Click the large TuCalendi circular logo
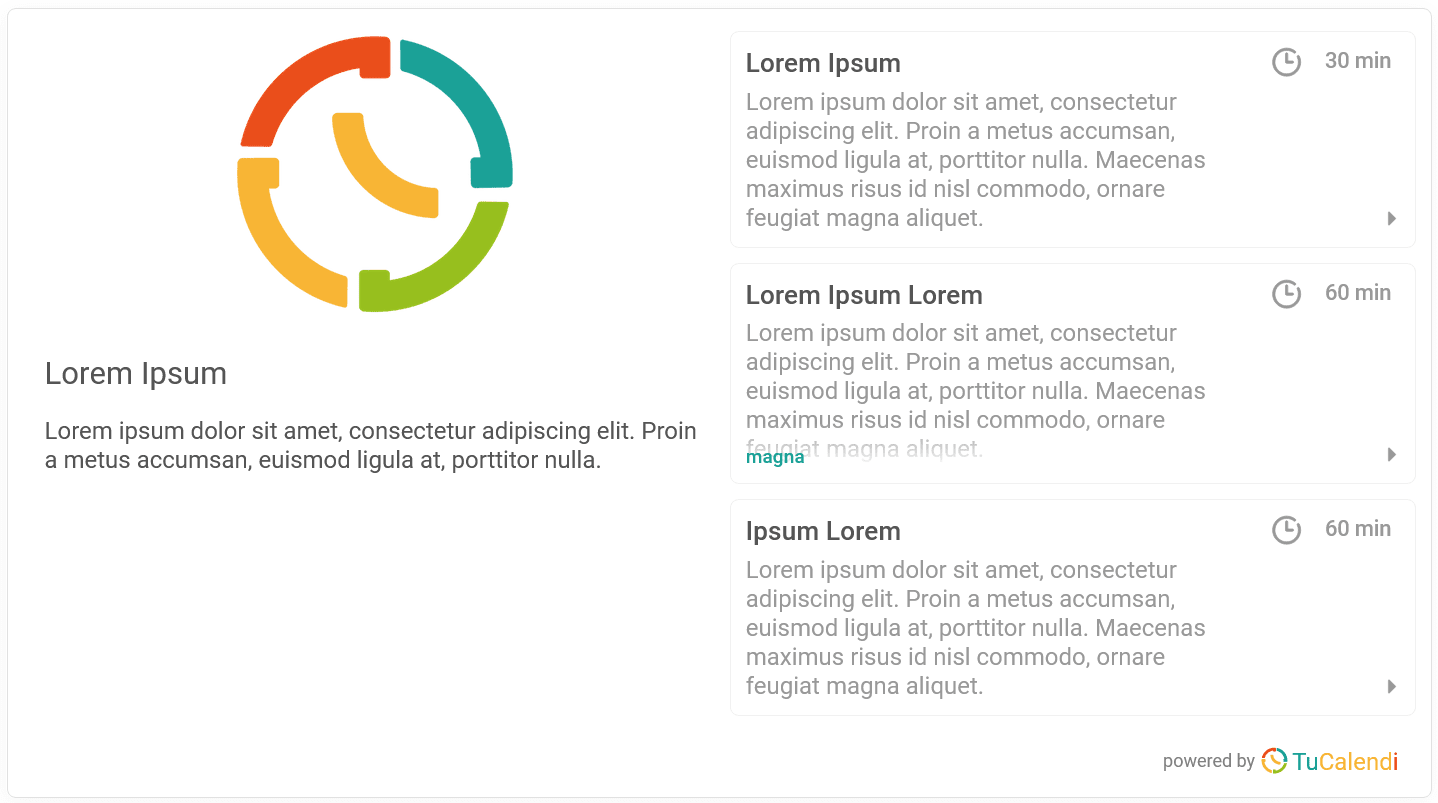 pos(375,174)
